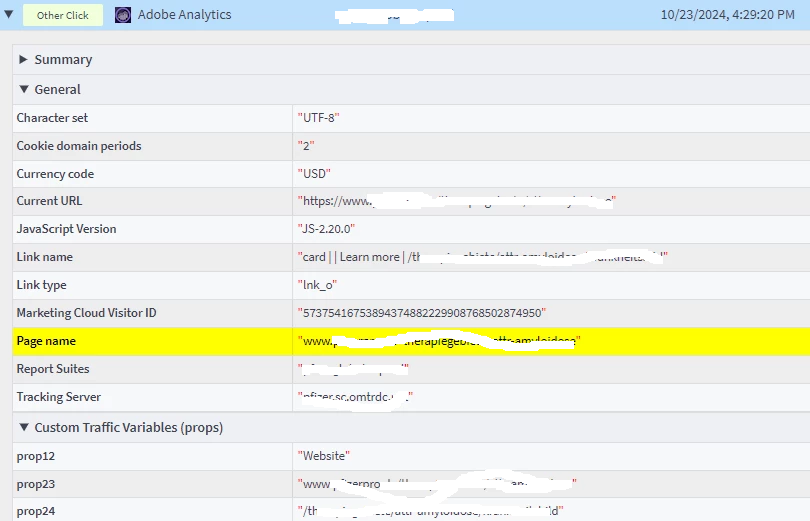Click the Adobe Analytics logo icon
This screenshot has width=810, height=521.
click(122, 15)
